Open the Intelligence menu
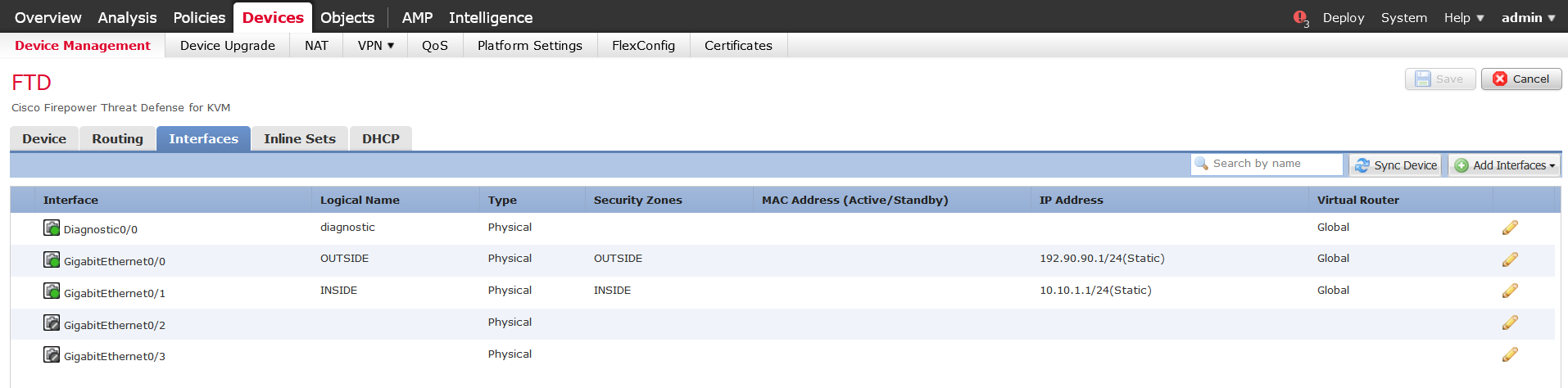 click(491, 17)
